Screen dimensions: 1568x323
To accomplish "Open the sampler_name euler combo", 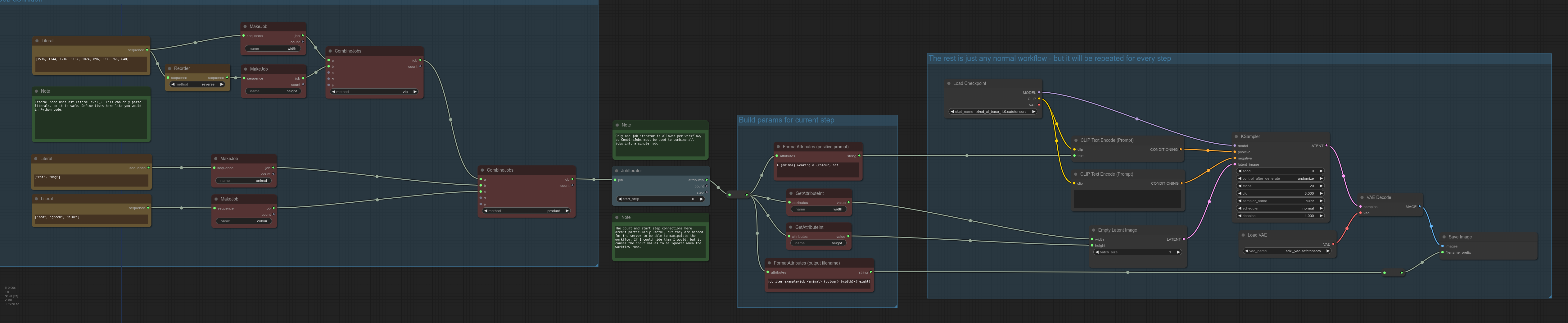I will click(x=1281, y=201).
